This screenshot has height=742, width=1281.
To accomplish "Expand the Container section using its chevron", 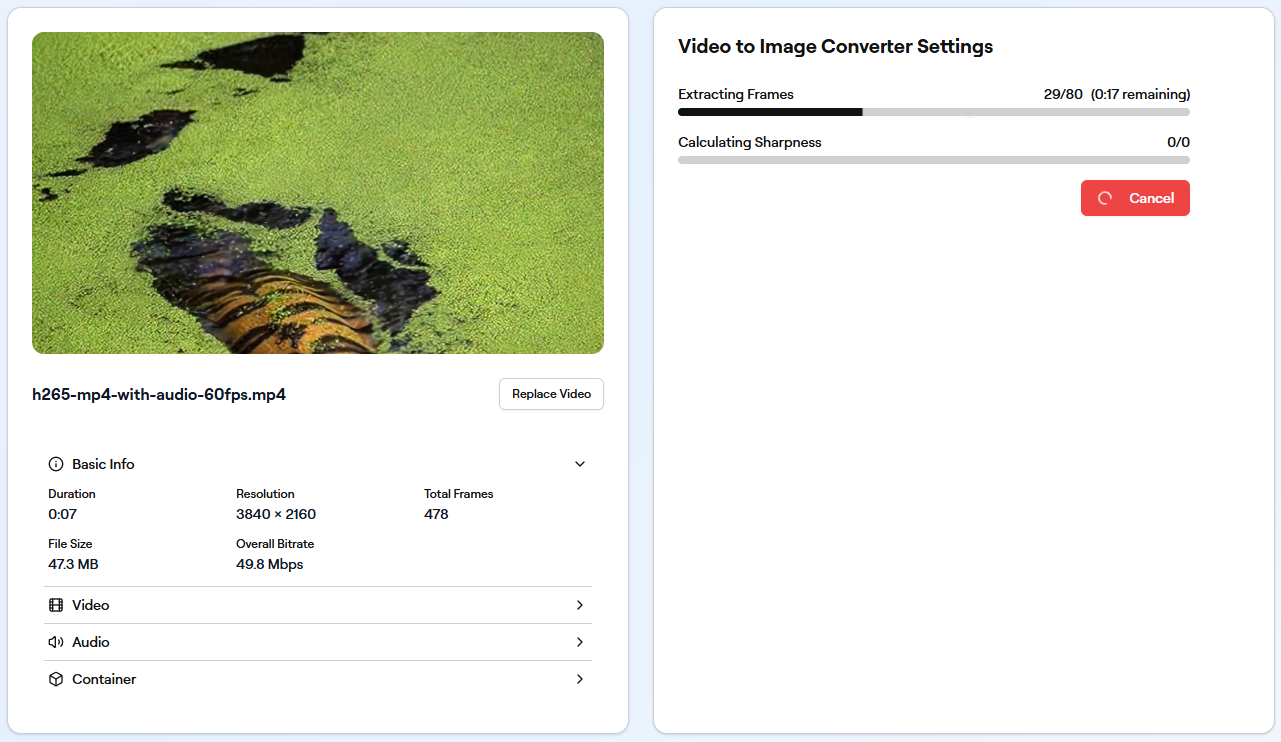I will click(x=579, y=679).
